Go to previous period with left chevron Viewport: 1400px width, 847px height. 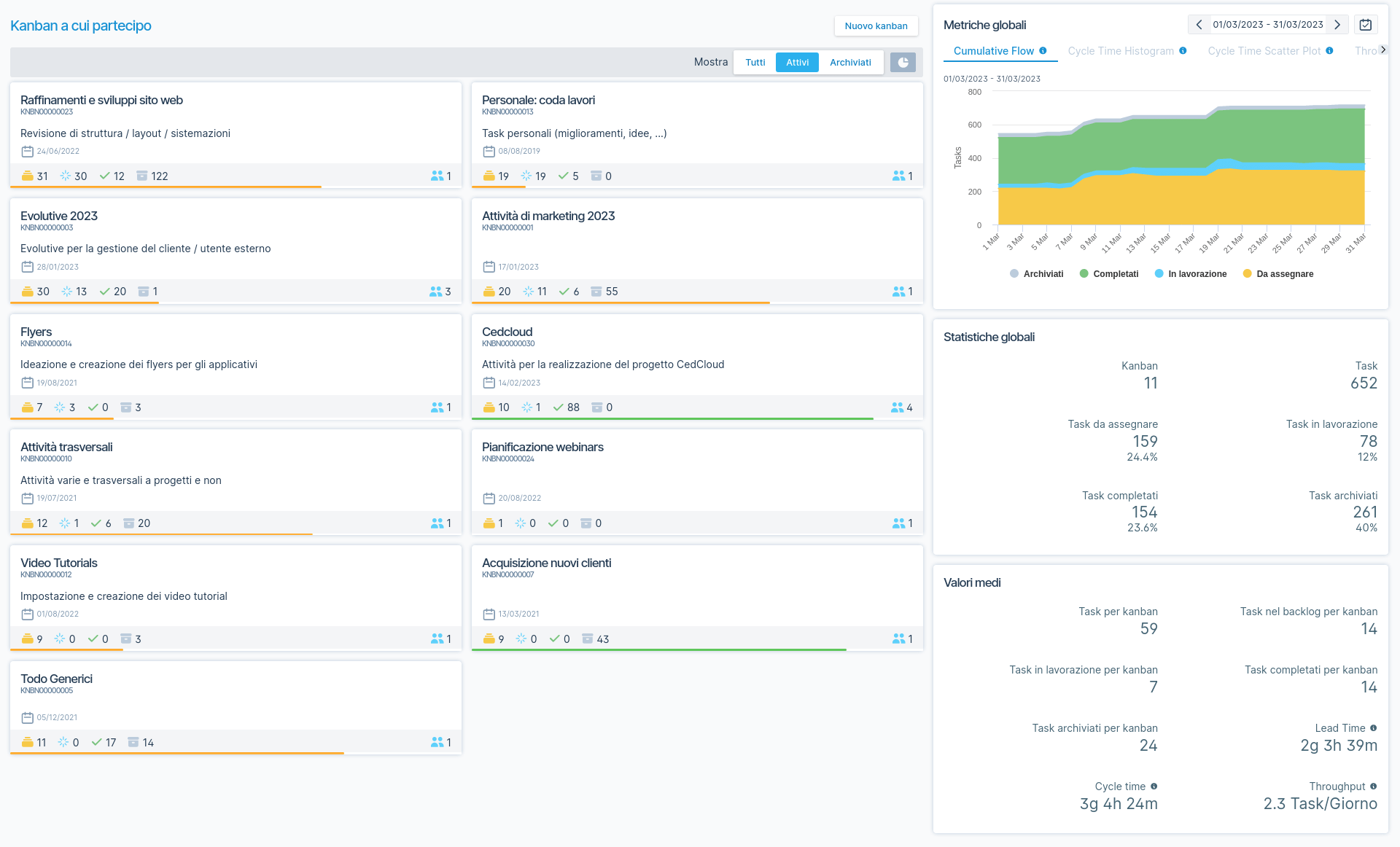[1199, 24]
